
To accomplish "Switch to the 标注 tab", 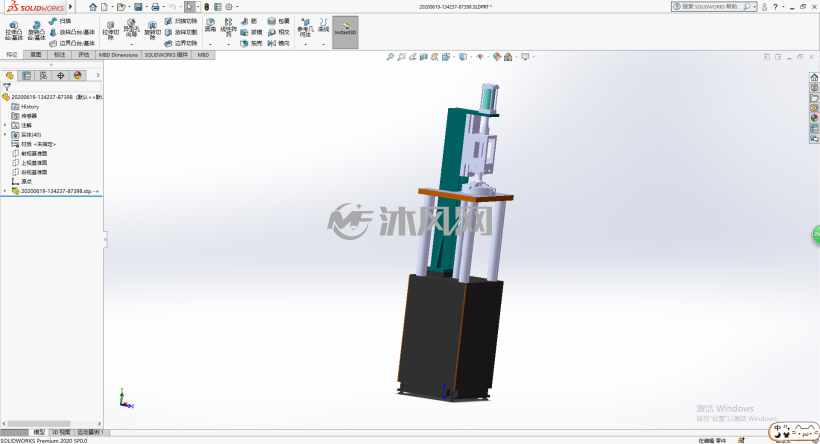I will (60, 54).
